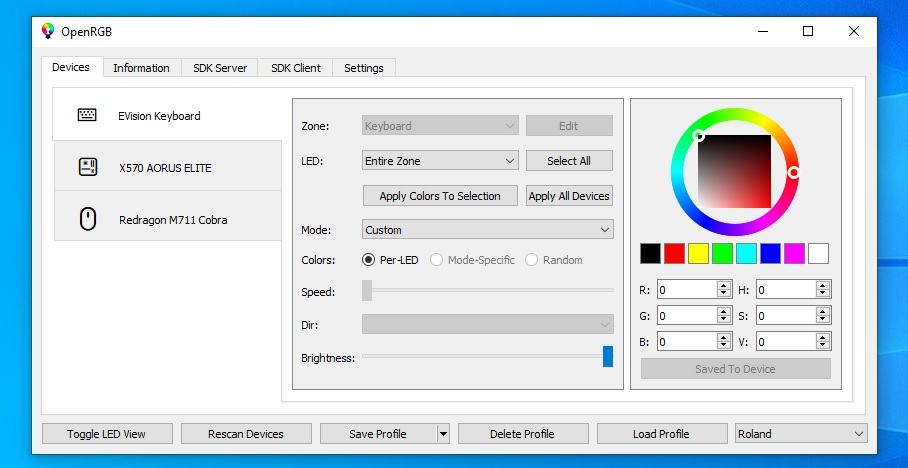
Task: Click the S value spinner arrows
Action: coord(823,316)
